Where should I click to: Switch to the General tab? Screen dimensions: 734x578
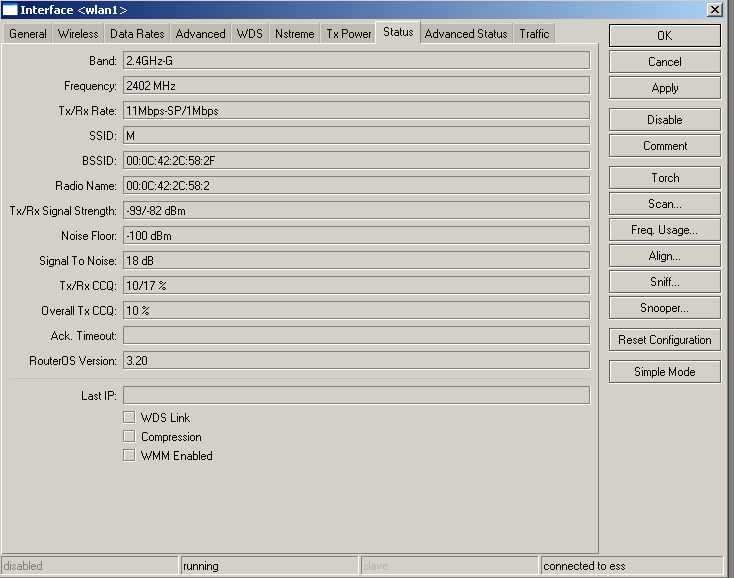pos(27,34)
